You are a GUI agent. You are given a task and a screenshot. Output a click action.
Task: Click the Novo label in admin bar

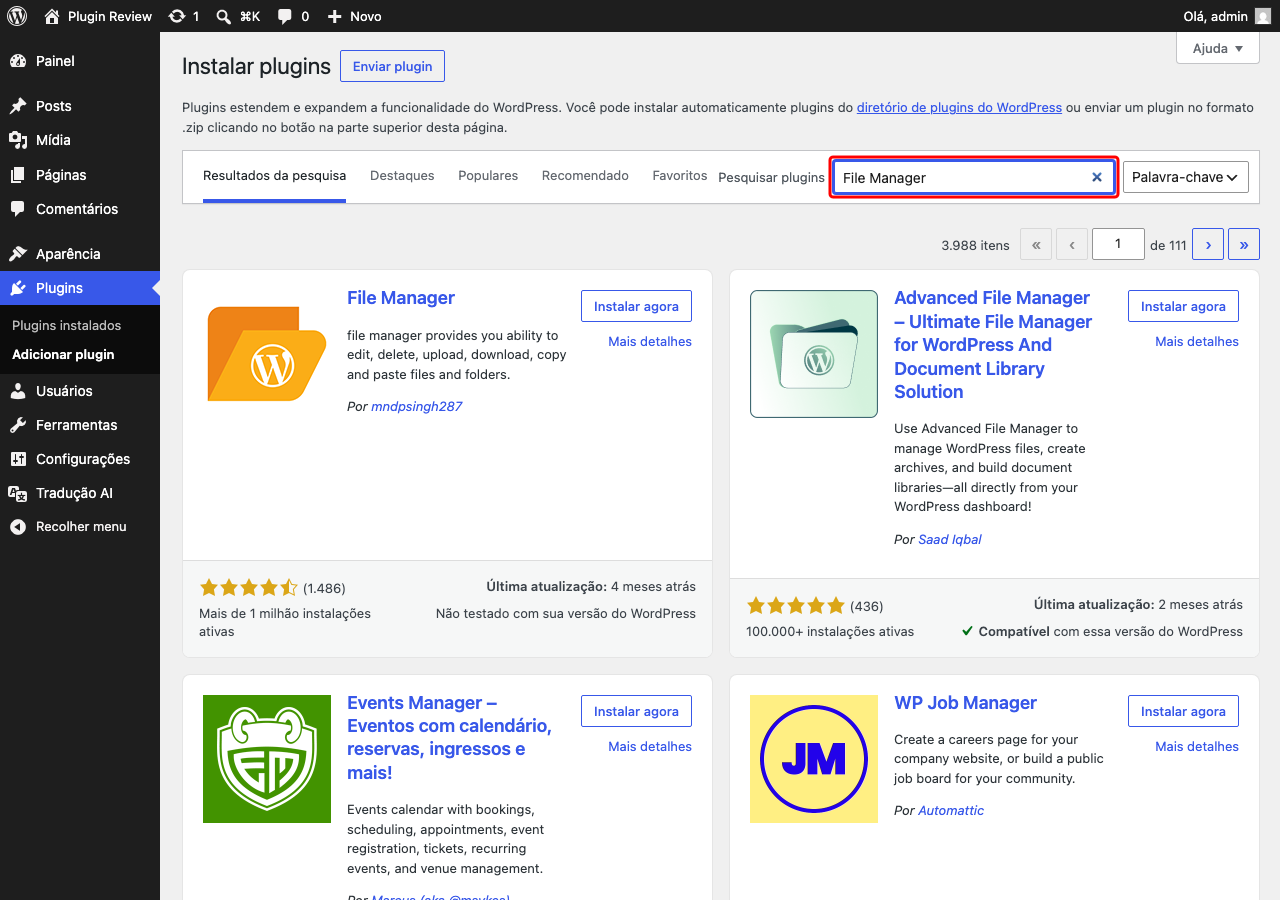pyautogui.click(x=365, y=16)
